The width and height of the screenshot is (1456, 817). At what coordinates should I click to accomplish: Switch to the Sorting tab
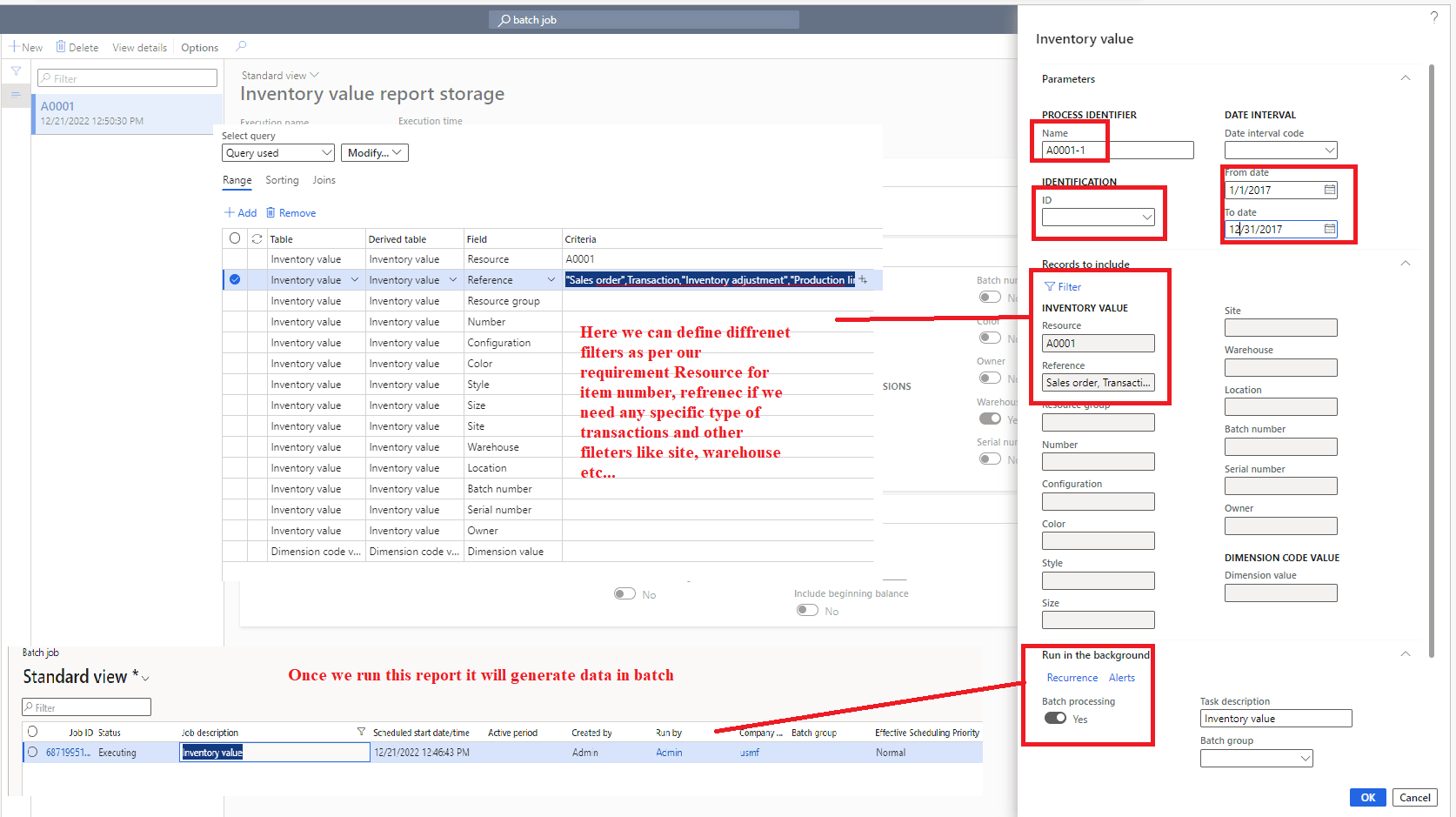[x=282, y=180]
